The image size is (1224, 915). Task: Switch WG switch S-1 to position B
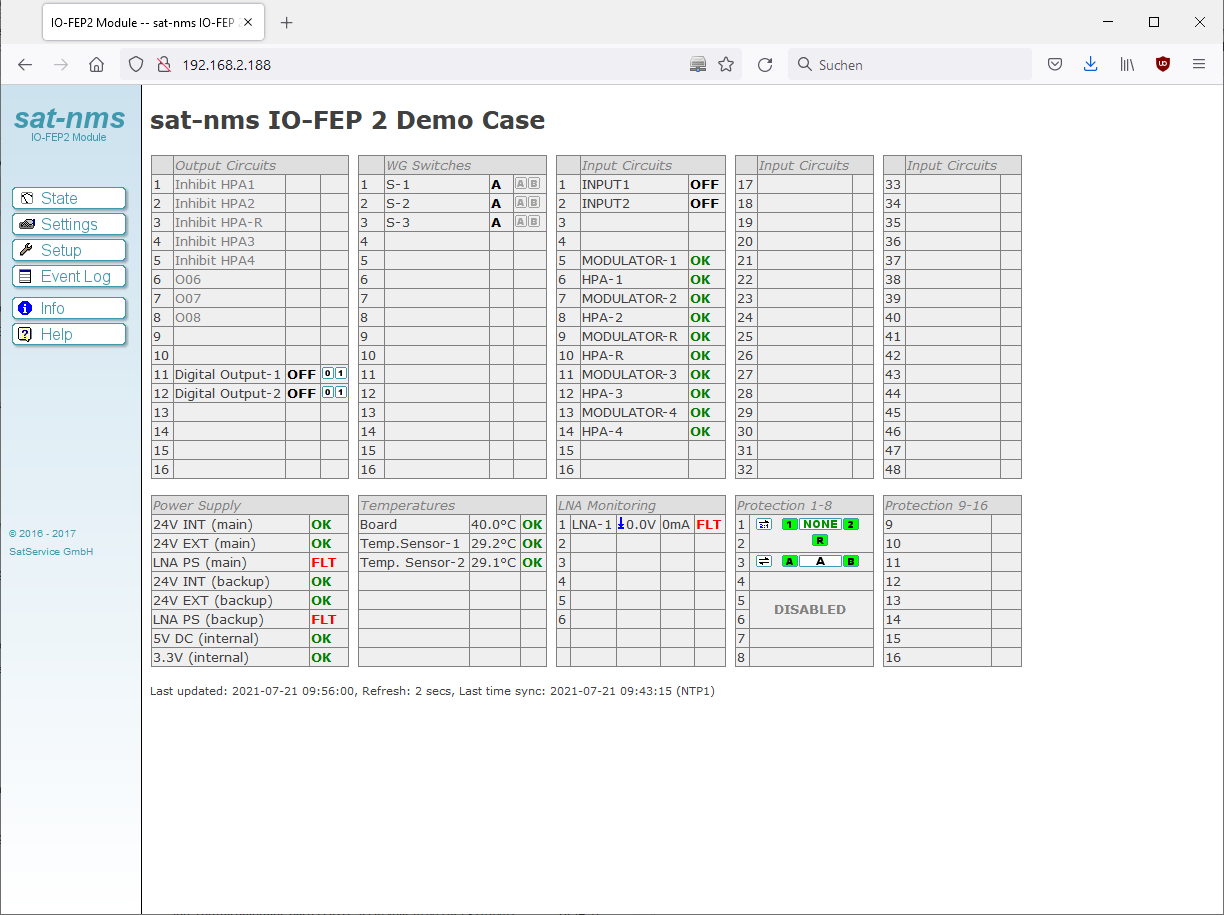pos(534,184)
